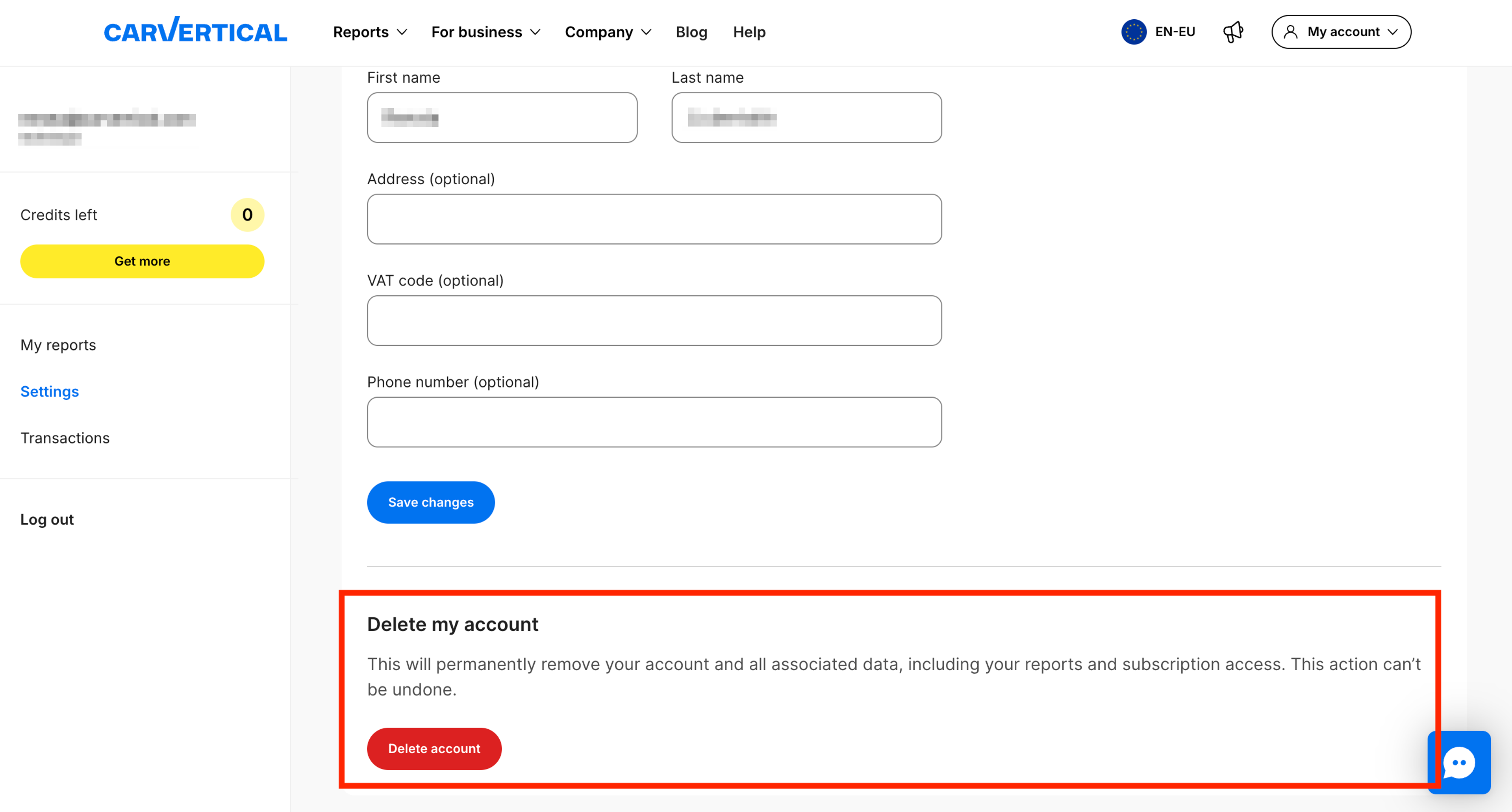Open the Help page
The height and width of the screenshot is (812, 1512).
pos(749,32)
